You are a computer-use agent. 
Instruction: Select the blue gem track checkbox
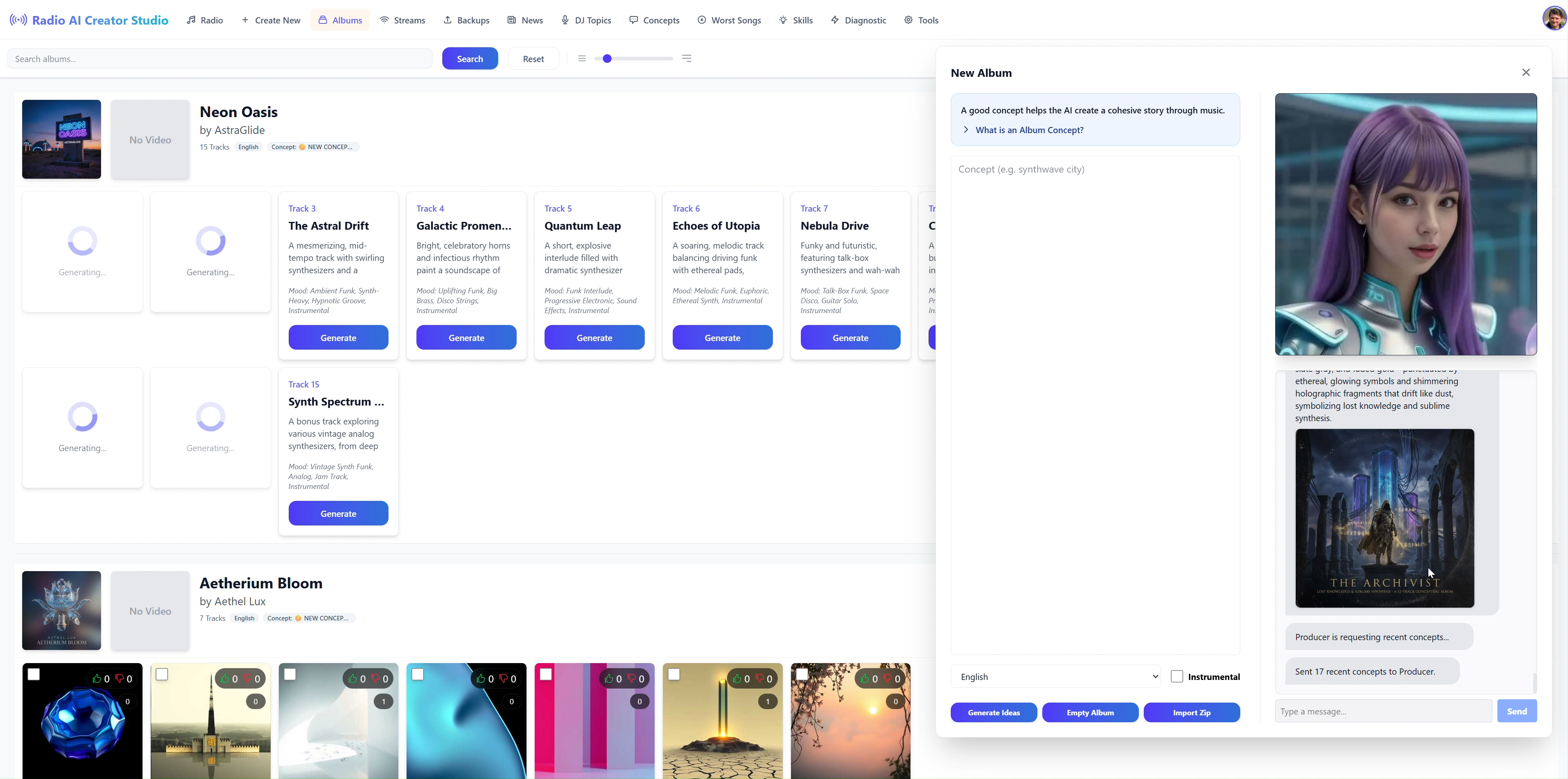(34, 674)
